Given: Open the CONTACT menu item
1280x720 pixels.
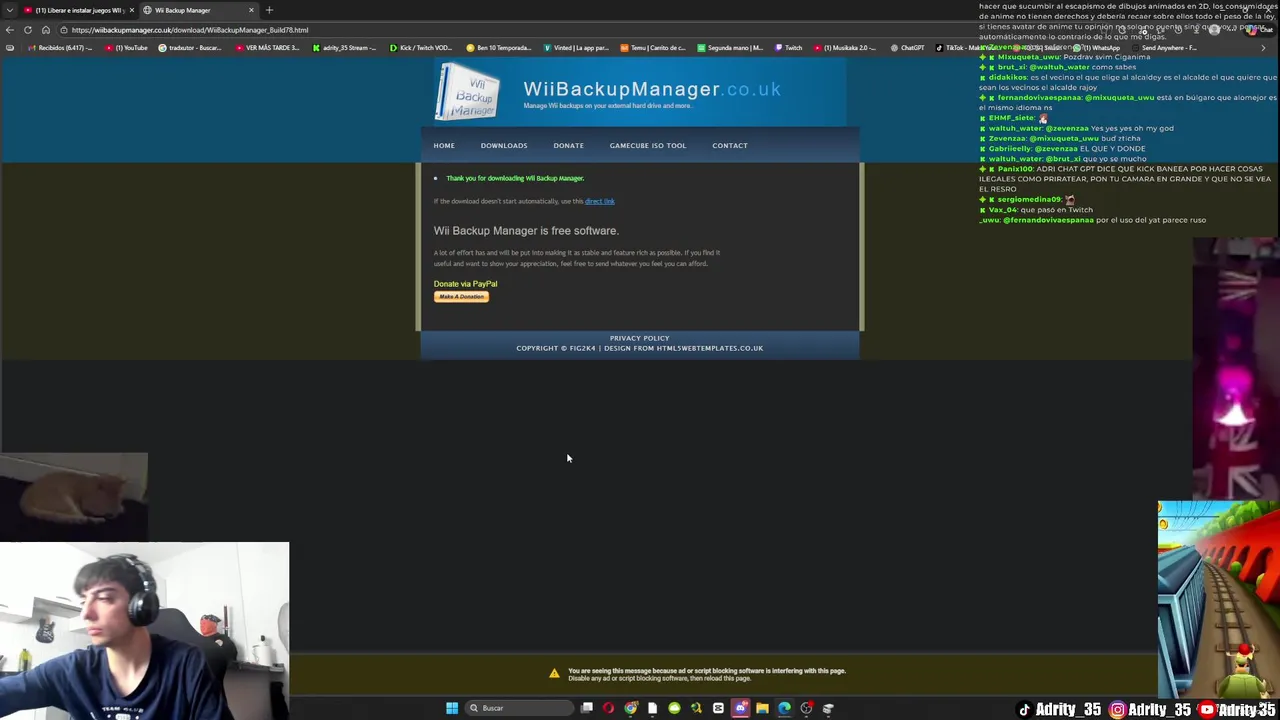Looking at the screenshot, I should [x=730, y=145].
